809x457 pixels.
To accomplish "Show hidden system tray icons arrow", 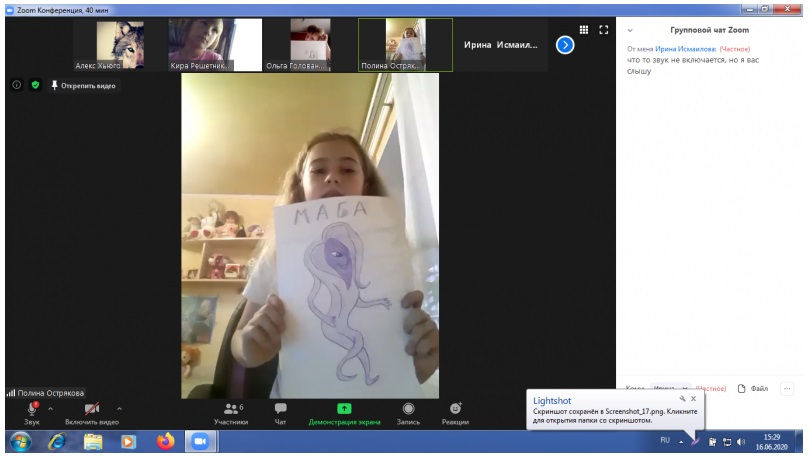I will 681,442.
